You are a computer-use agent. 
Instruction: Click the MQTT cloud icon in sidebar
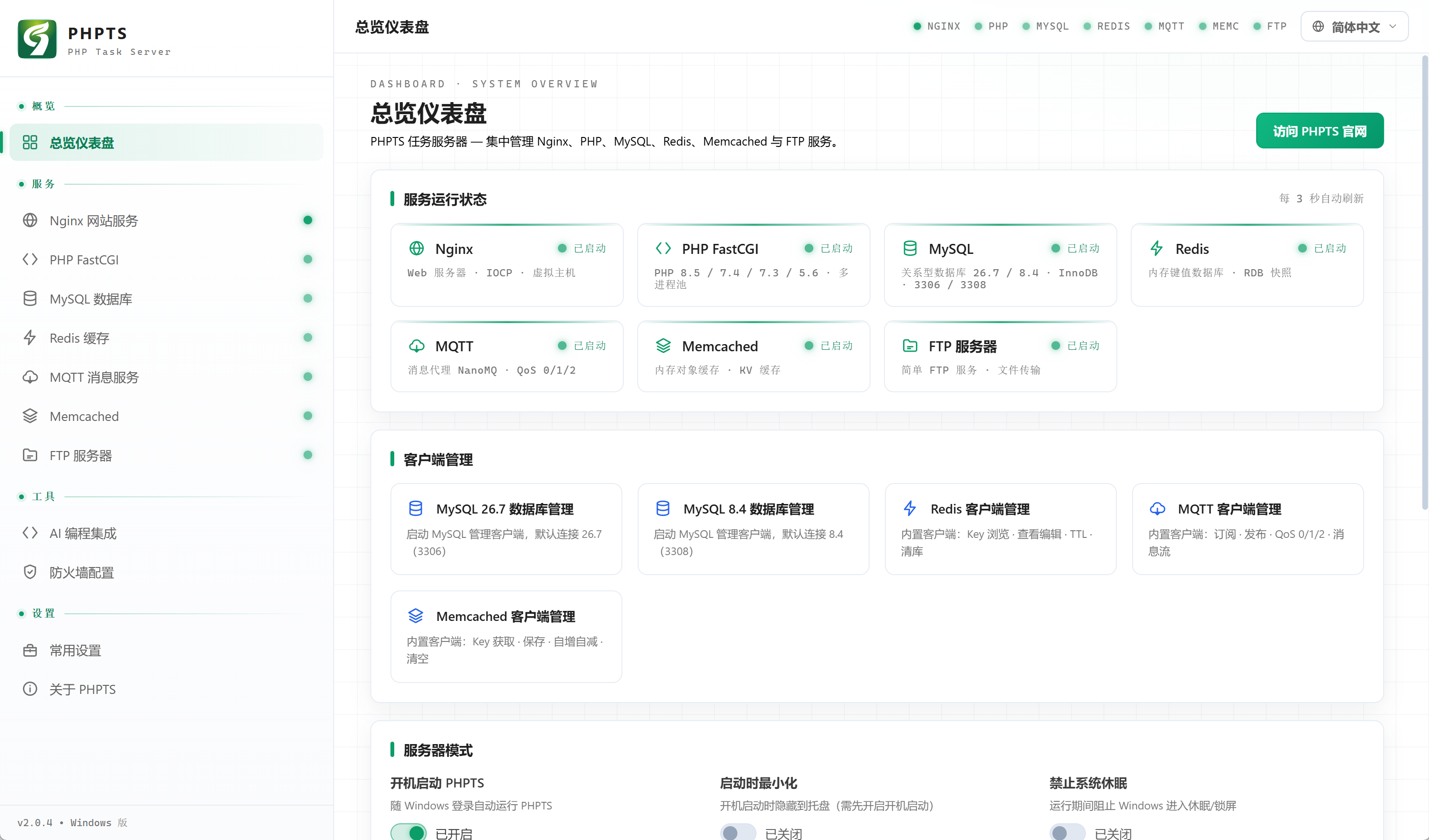point(30,377)
